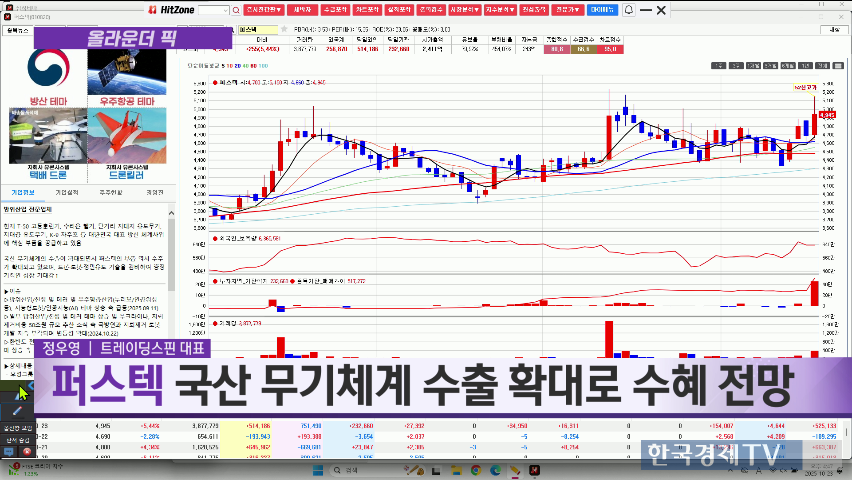The height and width of the screenshot is (480, 852).
Task: Click the blue button in top toolbar
Action: tap(602, 9)
